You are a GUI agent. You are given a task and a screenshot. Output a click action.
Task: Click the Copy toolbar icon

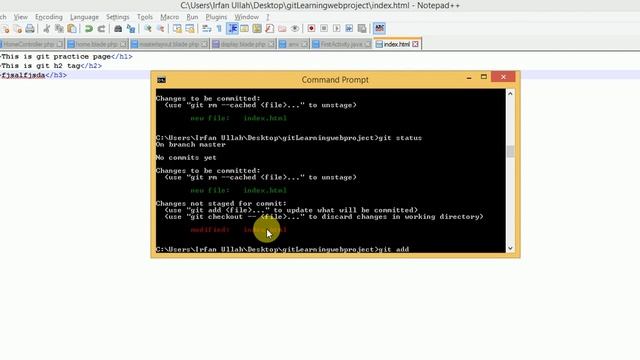[x=59, y=29]
